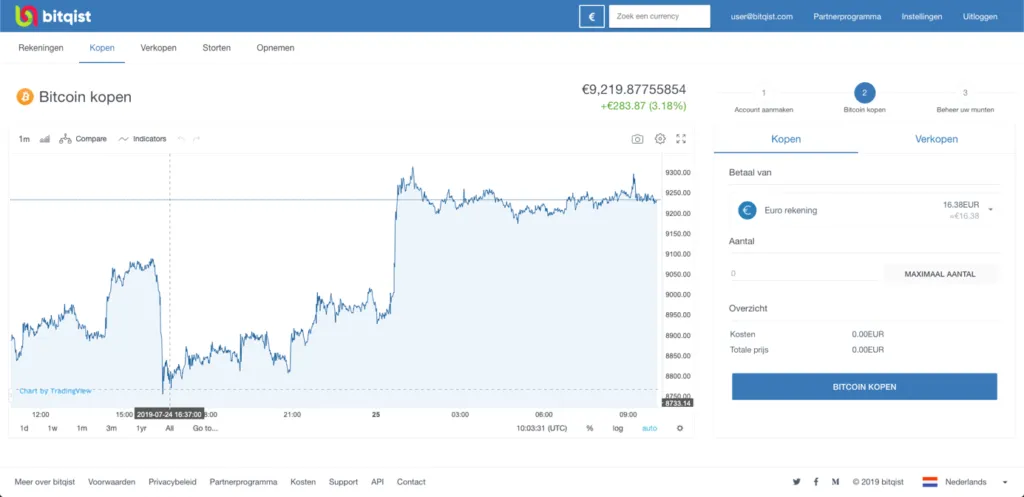Image resolution: width=1024 pixels, height=497 pixels.
Task: Set chart range to 3m
Action: tap(112, 428)
